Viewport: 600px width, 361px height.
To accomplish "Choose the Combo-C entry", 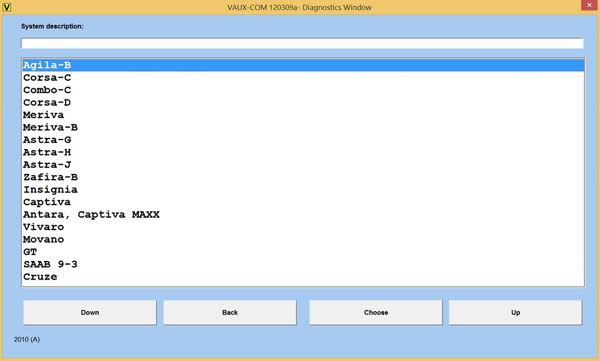I will coord(303,90).
